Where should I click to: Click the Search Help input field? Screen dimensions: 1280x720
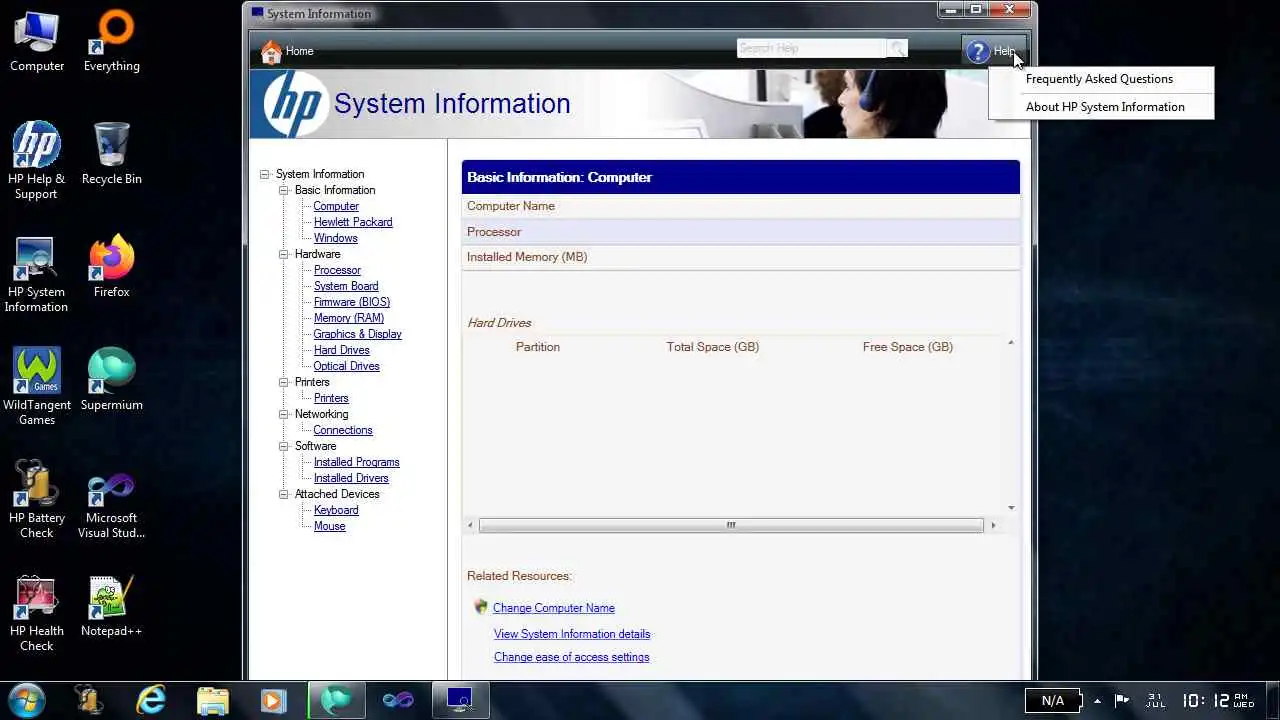[x=812, y=48]
